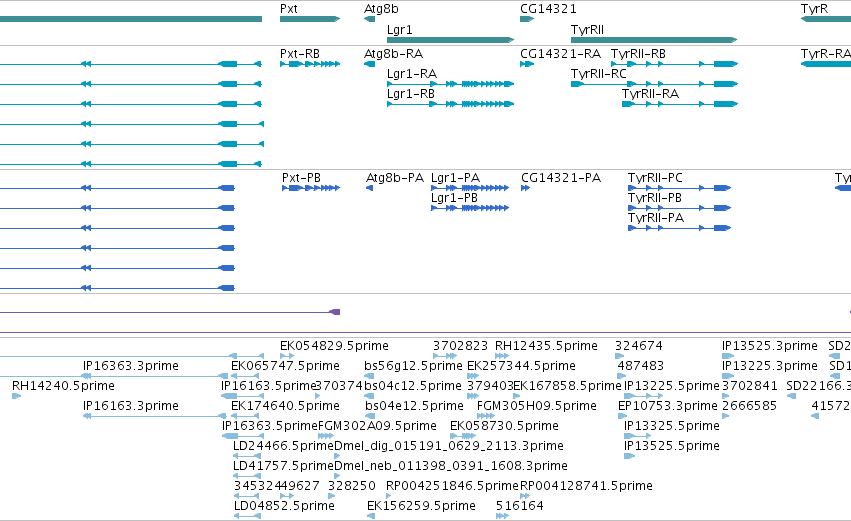Select the Pxt gene feature bar

[310, 19]
